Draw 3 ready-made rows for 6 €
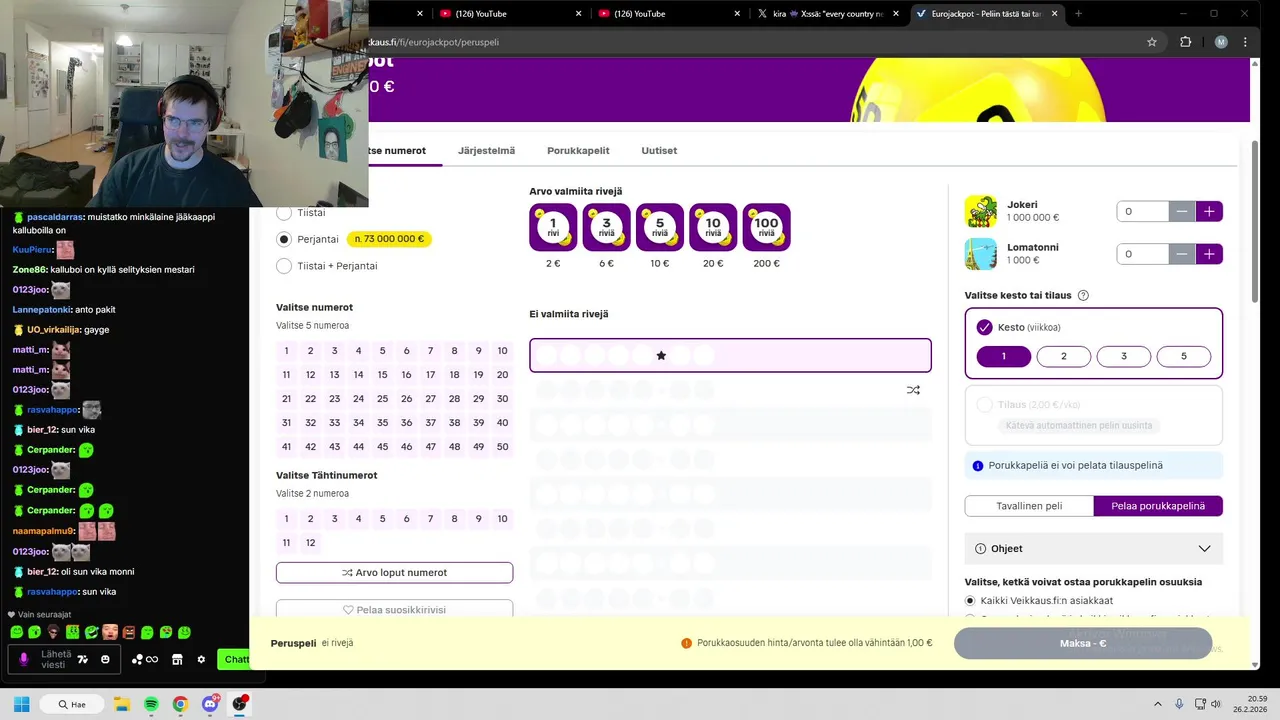Screen dimensions: 1280x720 point(606,227)
